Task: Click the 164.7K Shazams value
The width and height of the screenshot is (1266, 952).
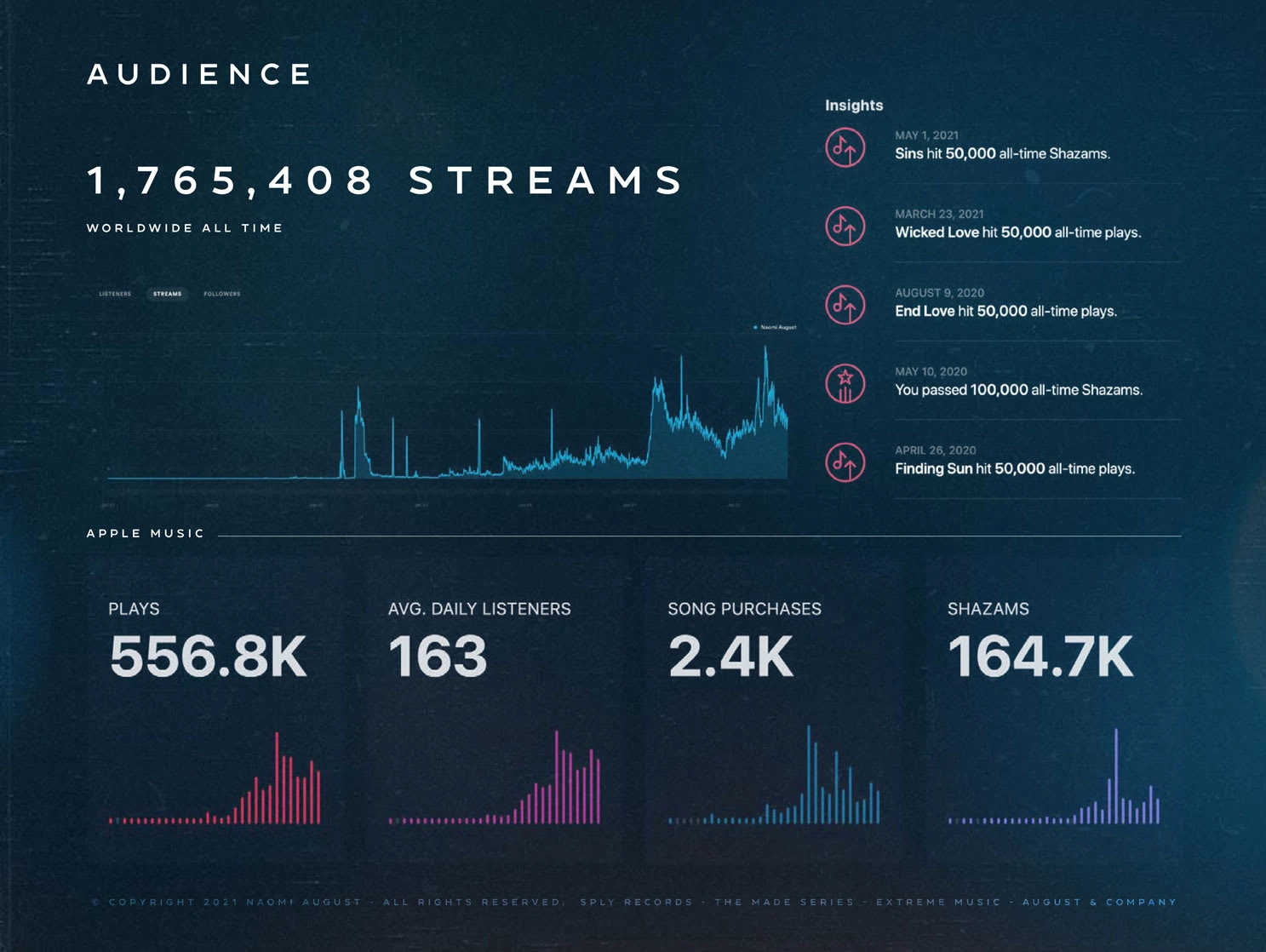Action: tap(1040, 657)
